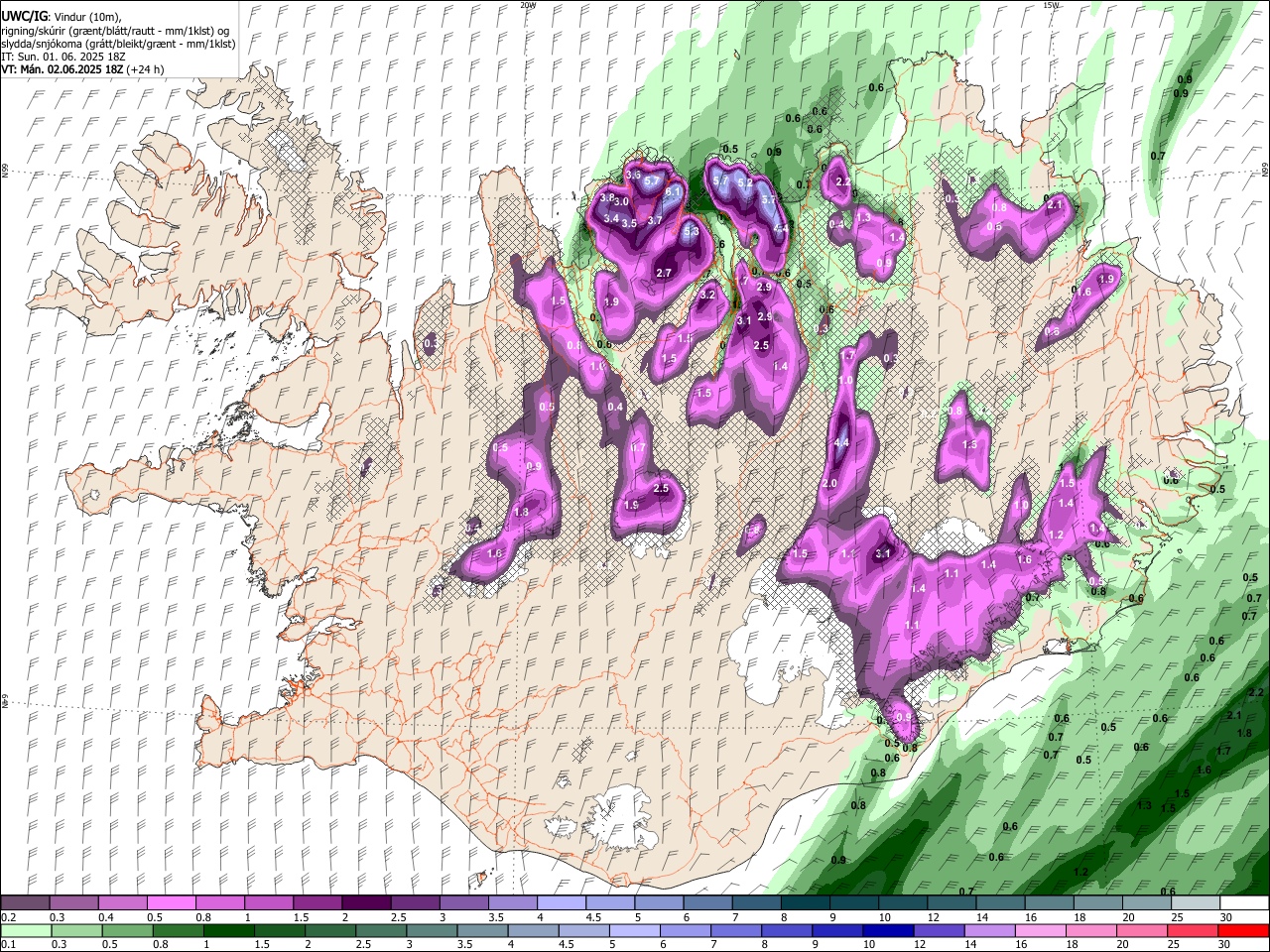Click the 'rigning/skúrir' legend description line

(x=115, y=31)
